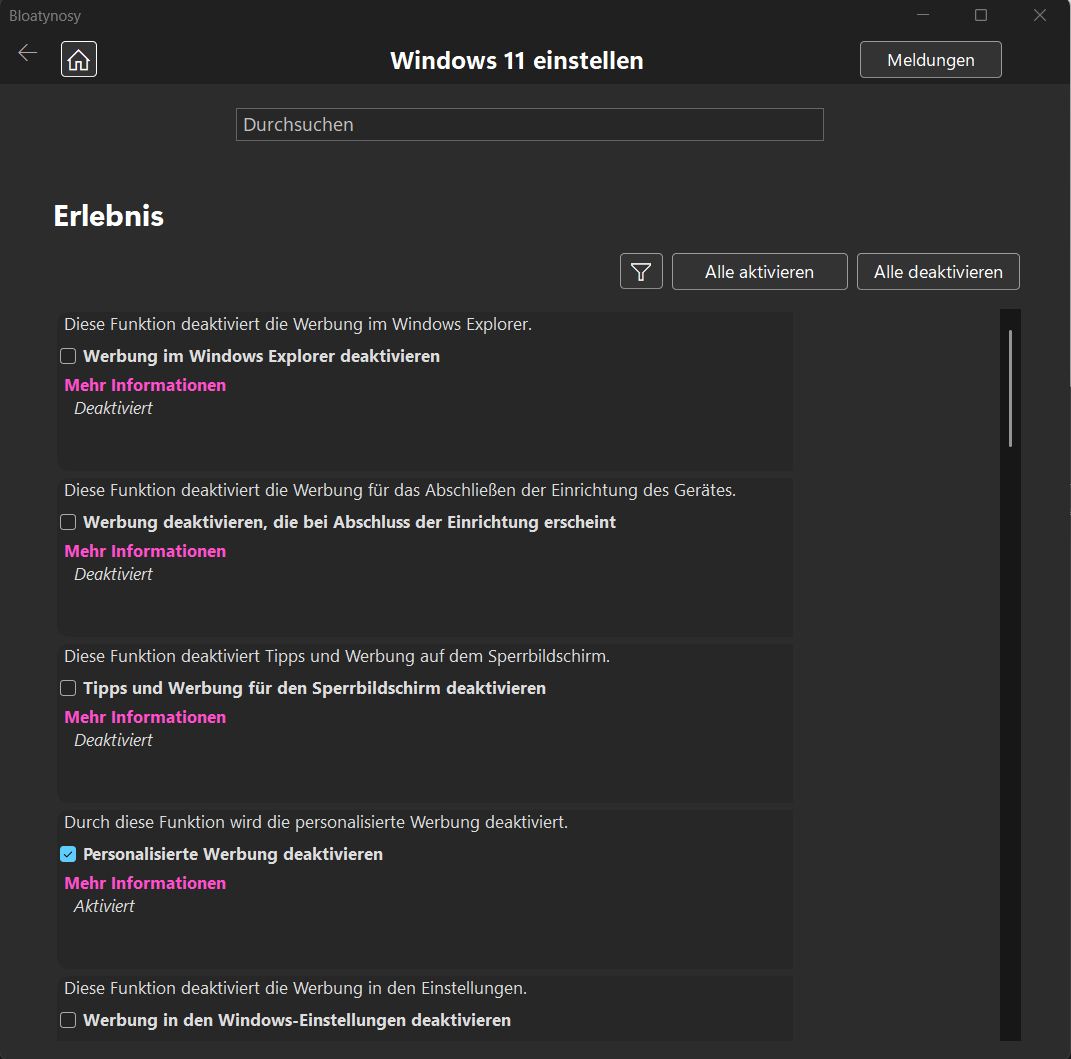
Task: Open the Meldungen button
Action: [930, 59]
